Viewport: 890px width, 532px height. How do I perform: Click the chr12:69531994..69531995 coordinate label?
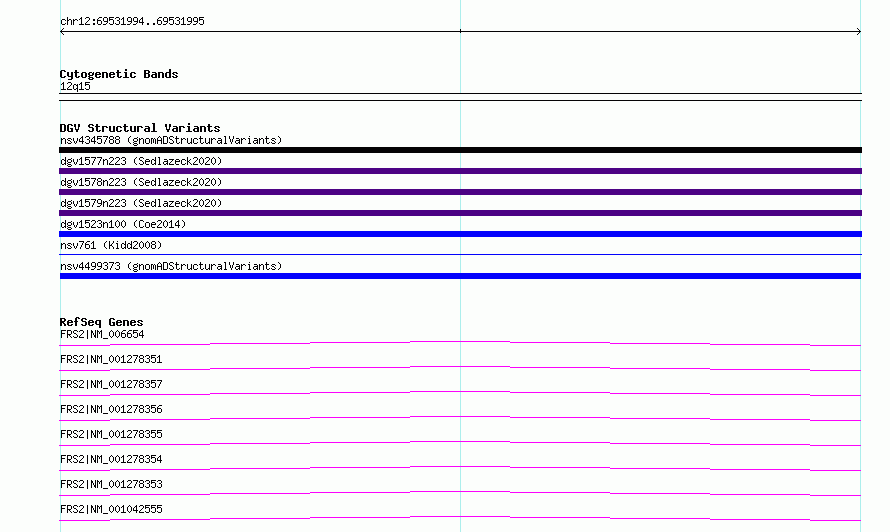132,21
